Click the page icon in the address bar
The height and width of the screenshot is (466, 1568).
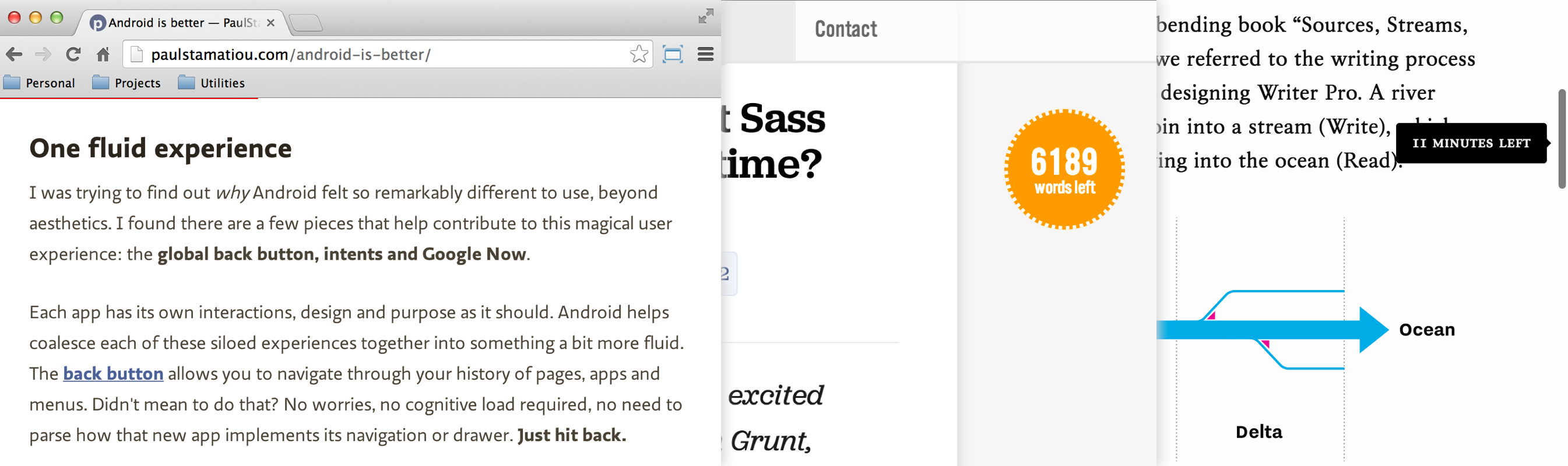[137, 55]
